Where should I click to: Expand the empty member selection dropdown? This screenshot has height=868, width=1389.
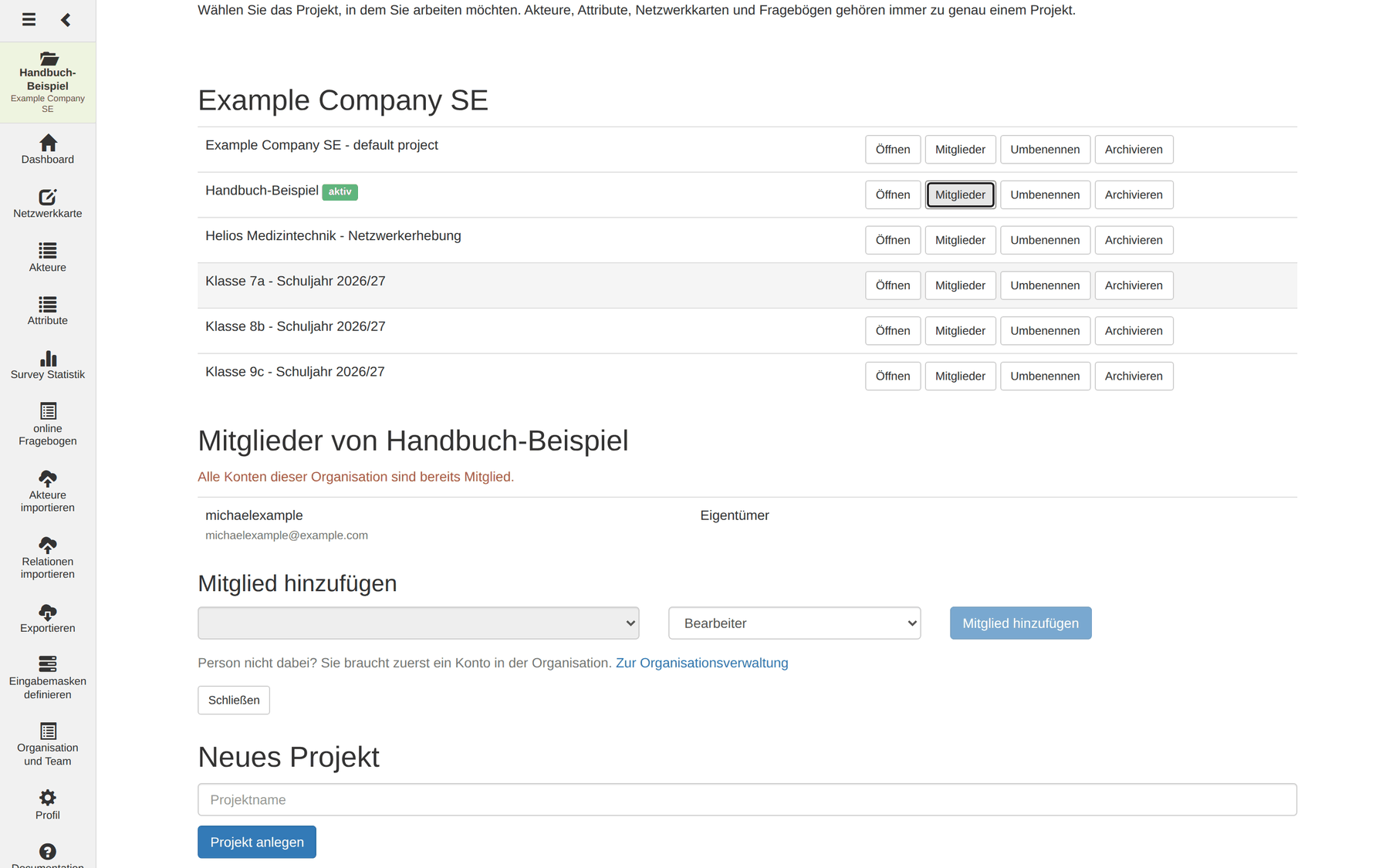[x=418, y=623]
